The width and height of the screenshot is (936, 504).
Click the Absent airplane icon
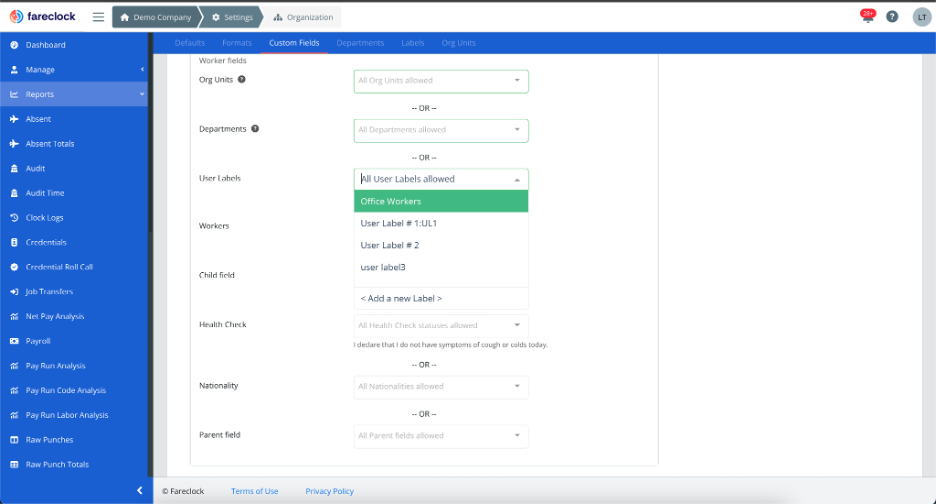click(x=14, y=119)
